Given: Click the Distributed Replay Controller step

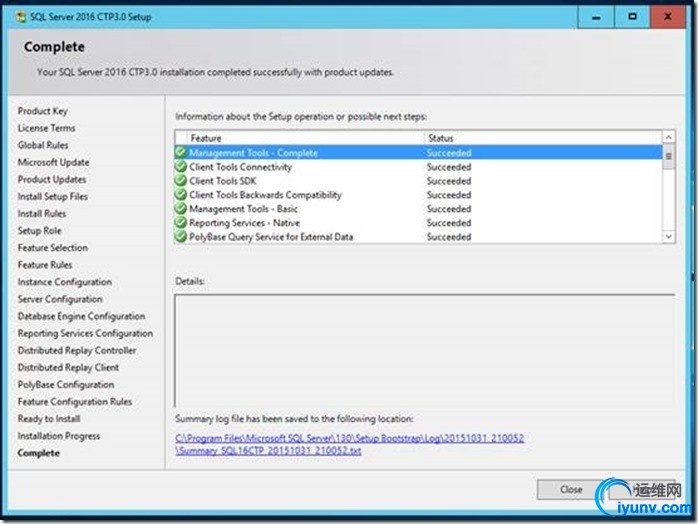Looking at the screenshot, I should (x=77, y=350).
